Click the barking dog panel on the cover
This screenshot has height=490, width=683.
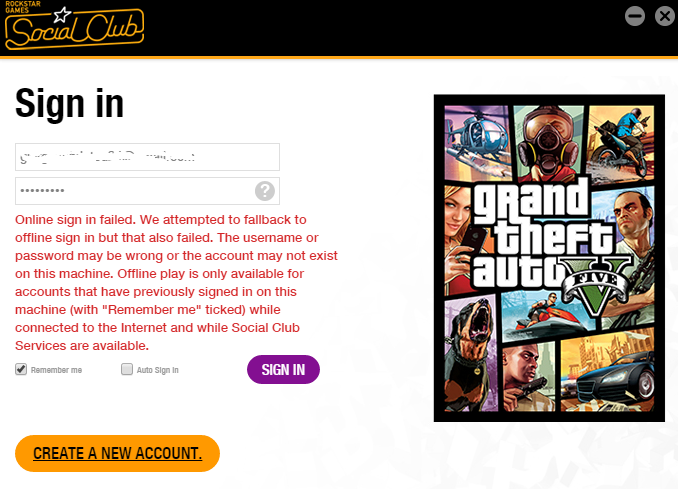click(x=471, y=354)
